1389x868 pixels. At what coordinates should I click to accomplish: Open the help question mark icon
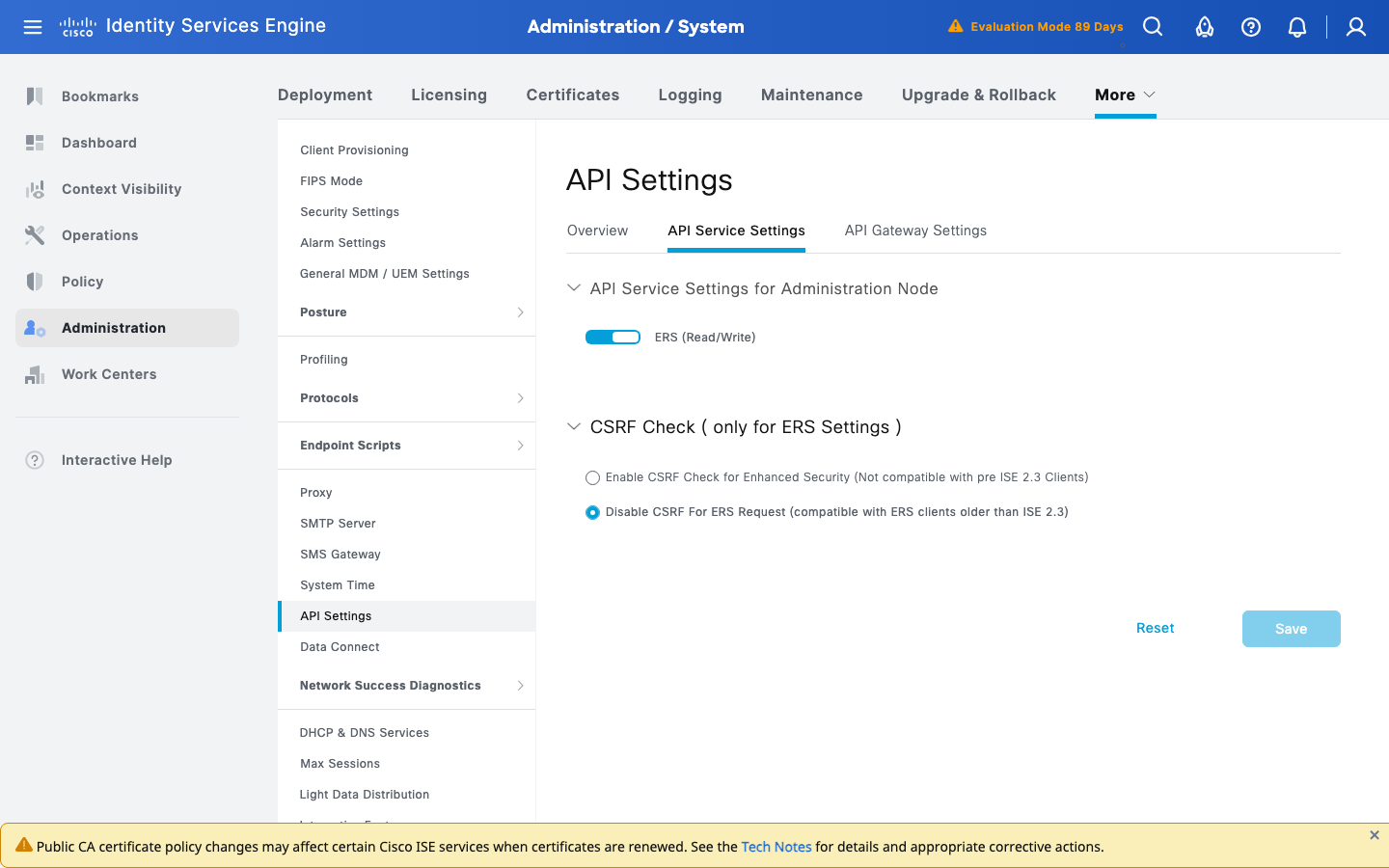click(1251, 27)
